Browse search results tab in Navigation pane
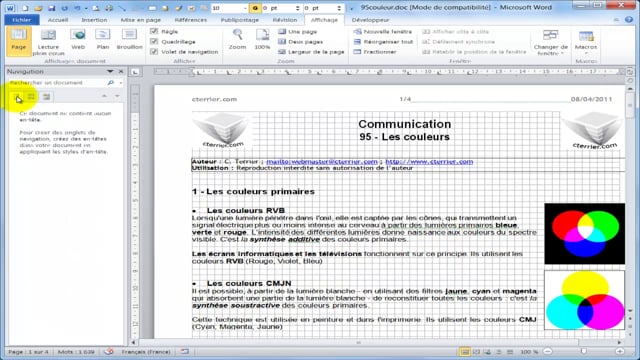Viewport: 640px width, 360px height. tap(47, 97)
